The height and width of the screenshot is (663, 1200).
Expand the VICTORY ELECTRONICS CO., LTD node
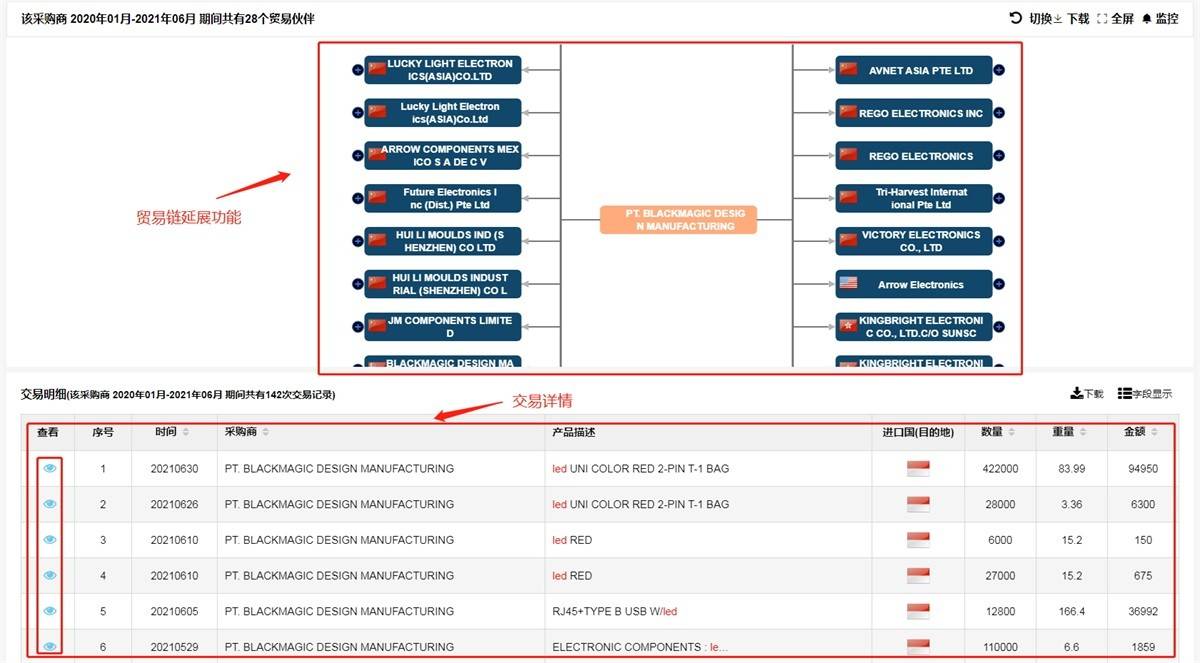[999, 242]
